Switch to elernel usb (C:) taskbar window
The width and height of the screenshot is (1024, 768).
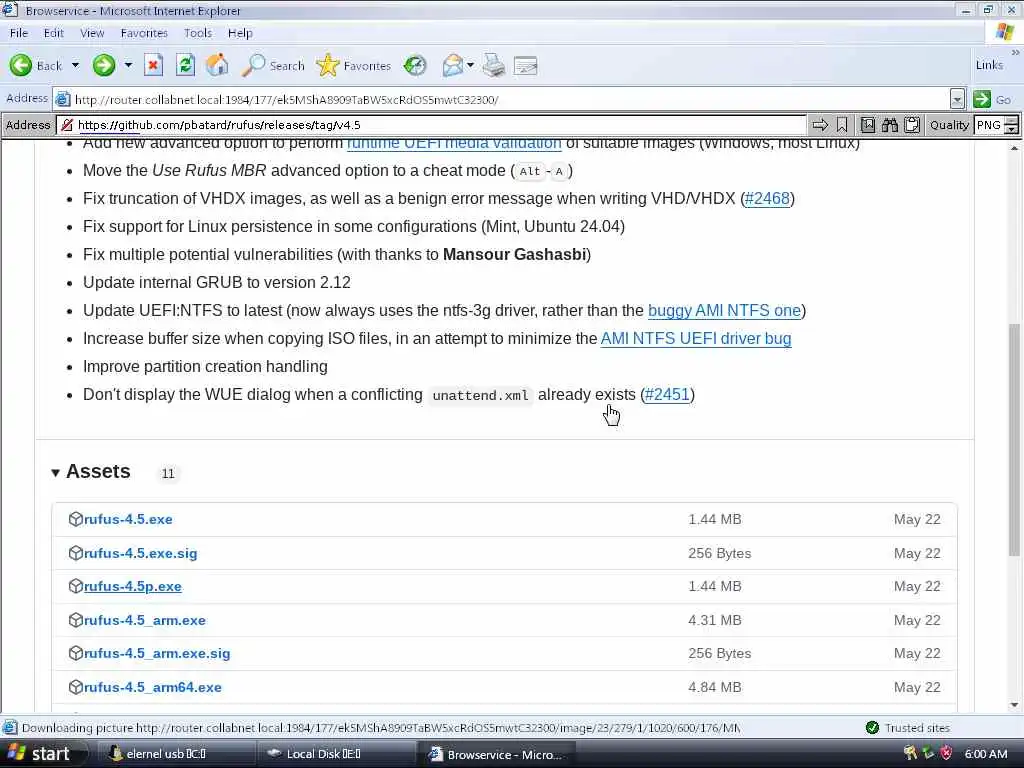175,754
